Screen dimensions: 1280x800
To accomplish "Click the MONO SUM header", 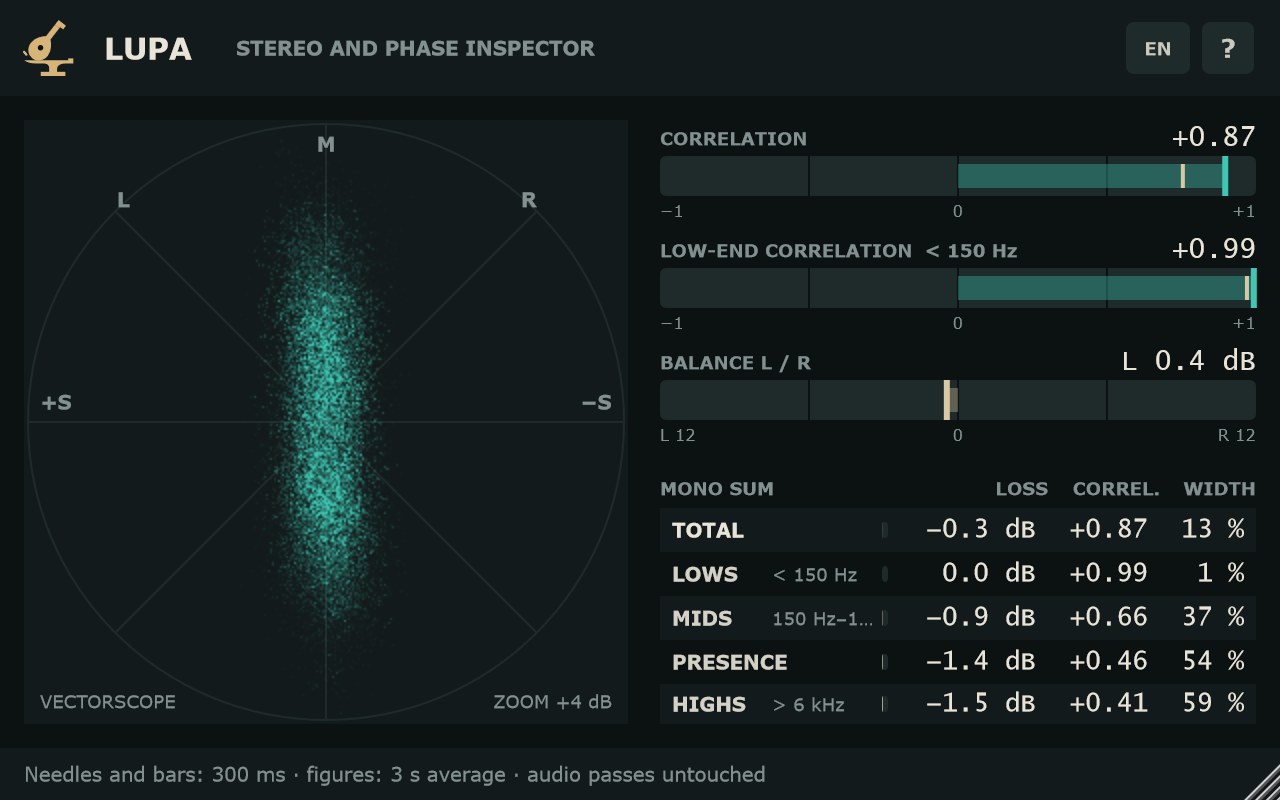I will 717,489.
